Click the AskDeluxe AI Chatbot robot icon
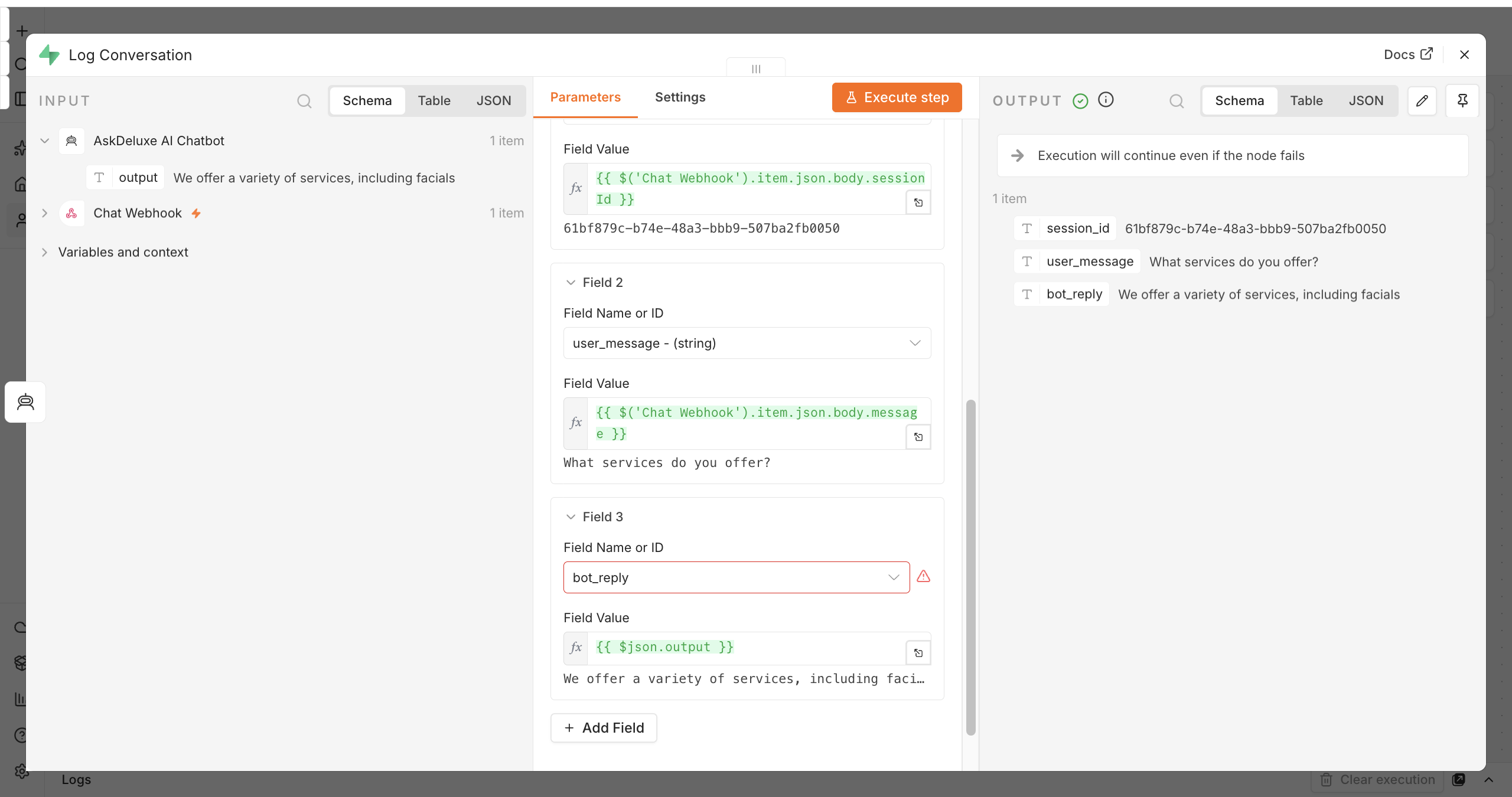The width and height of the screenshot is (1512, 797). [x=71, y=141]
